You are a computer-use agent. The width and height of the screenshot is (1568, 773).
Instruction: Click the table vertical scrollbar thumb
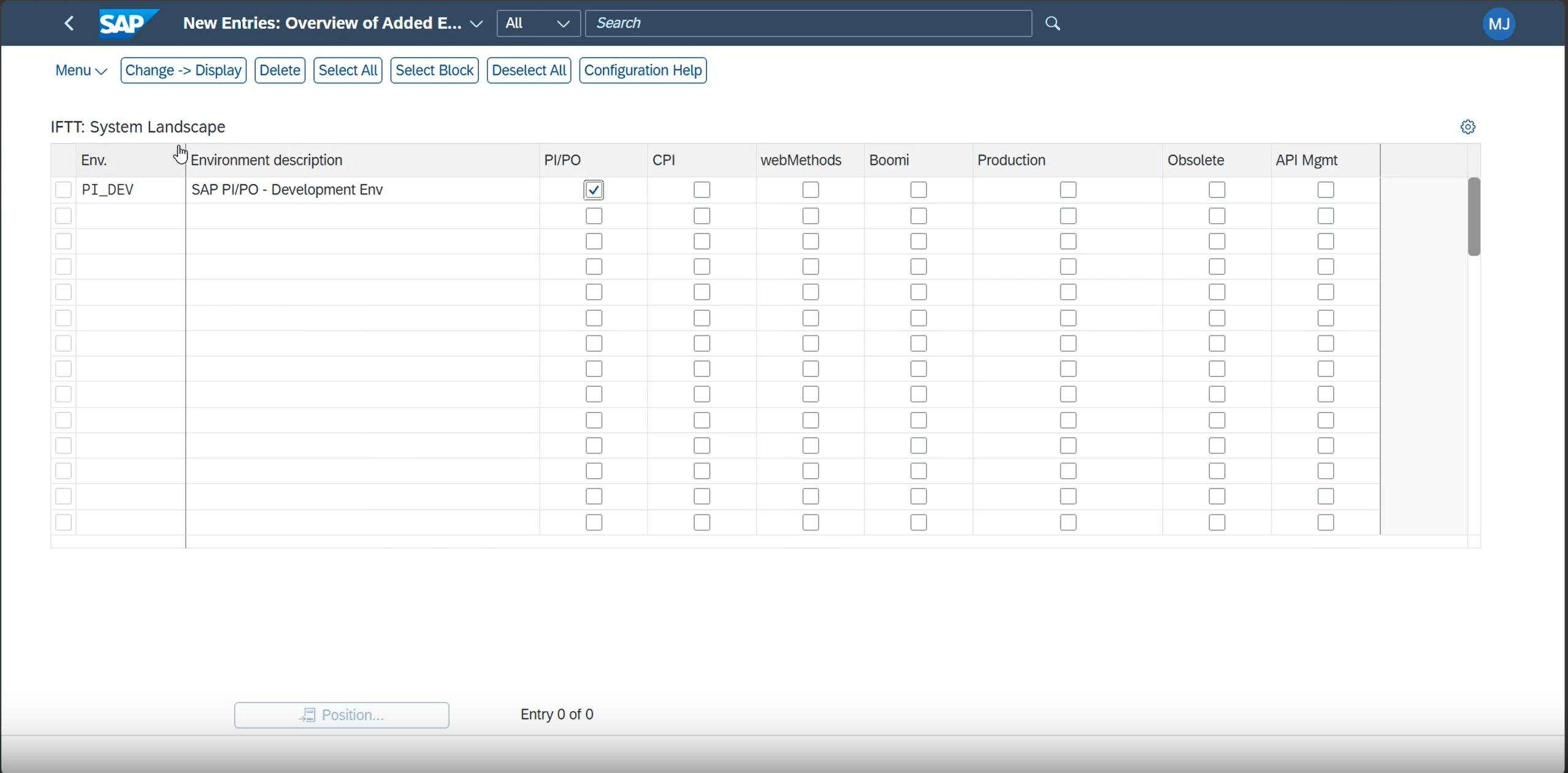point(1474,216)
